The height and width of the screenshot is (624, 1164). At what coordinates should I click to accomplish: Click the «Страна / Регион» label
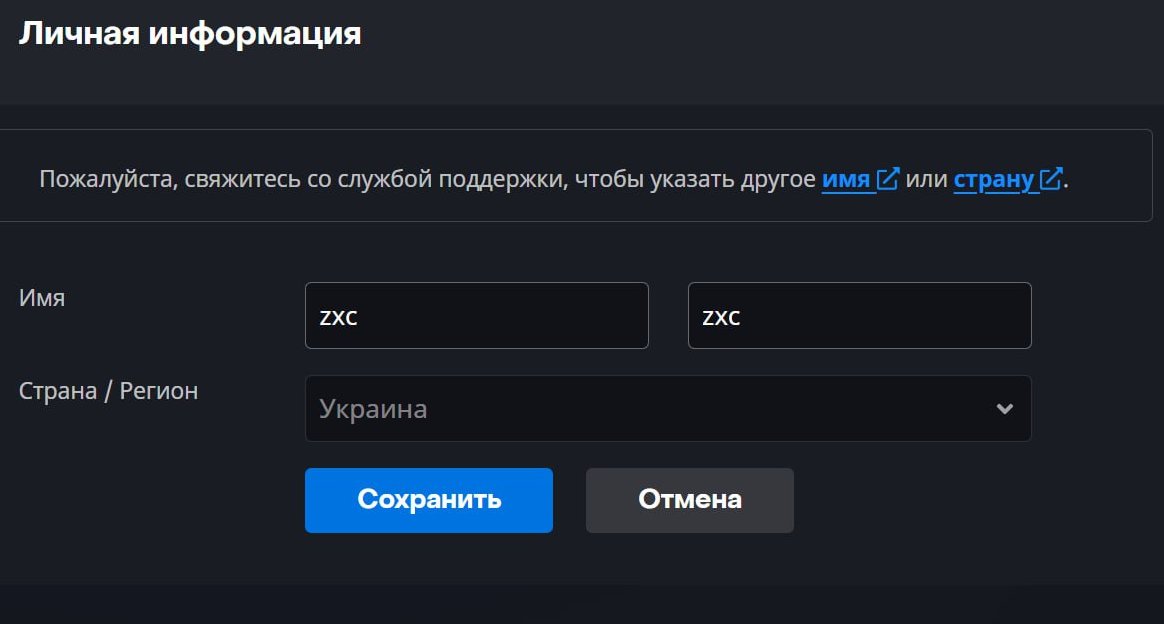(x=108, y=391)
